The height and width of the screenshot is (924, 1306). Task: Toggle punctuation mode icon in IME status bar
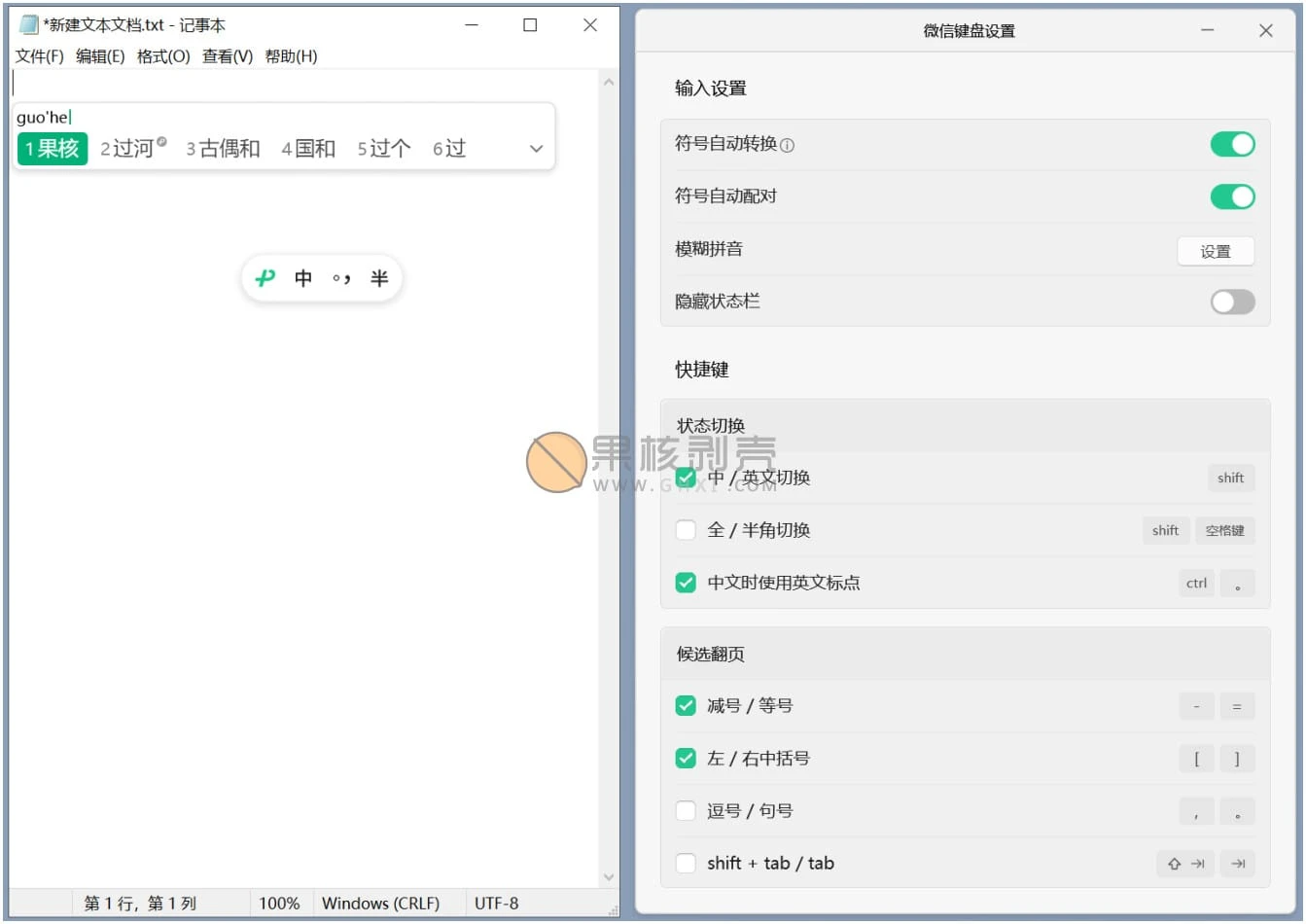tap(341, 278)
